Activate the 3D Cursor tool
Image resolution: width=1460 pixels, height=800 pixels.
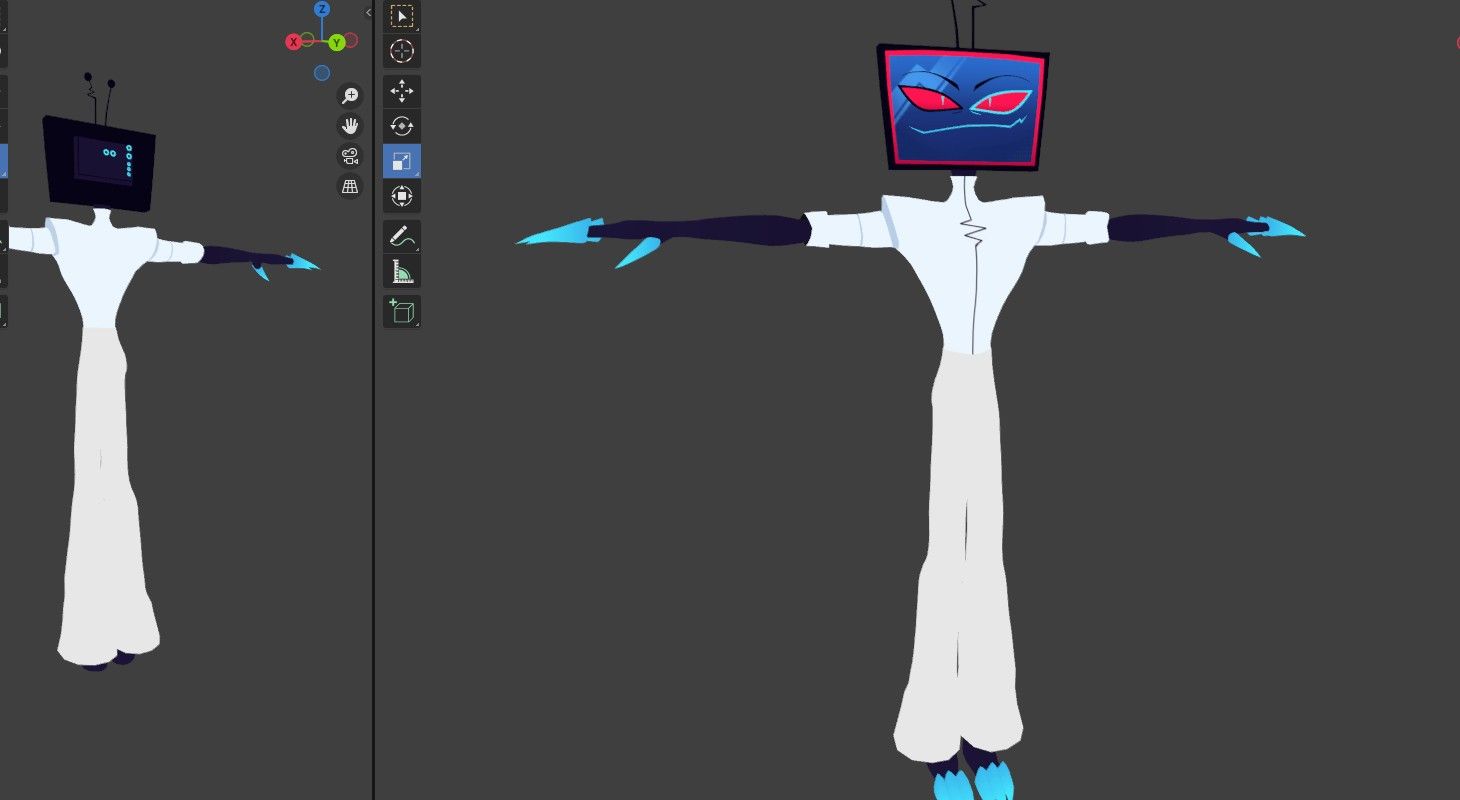click(x=402, y=51)
